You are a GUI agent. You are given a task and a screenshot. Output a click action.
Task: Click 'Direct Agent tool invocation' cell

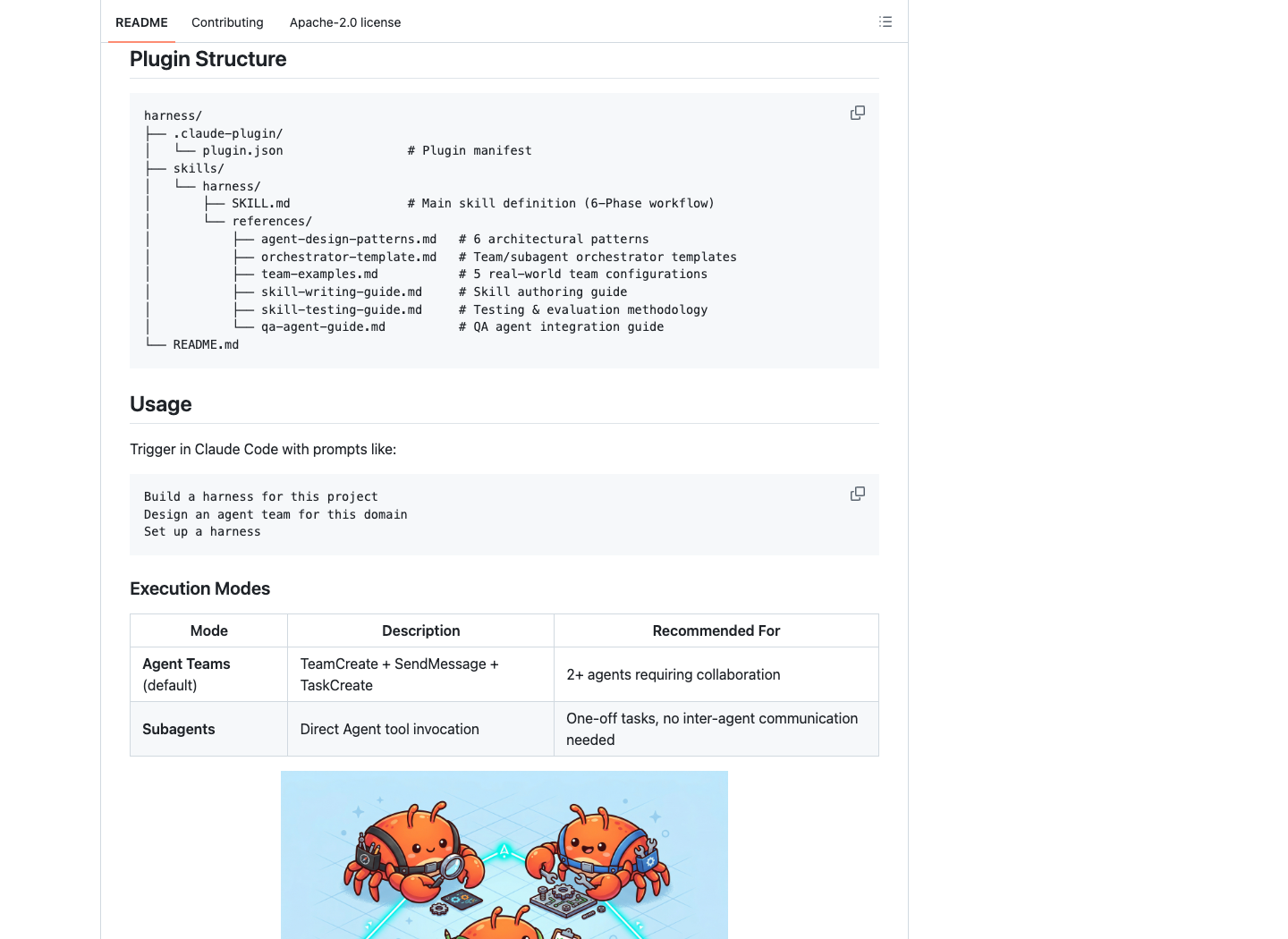[x=421, y=729]
